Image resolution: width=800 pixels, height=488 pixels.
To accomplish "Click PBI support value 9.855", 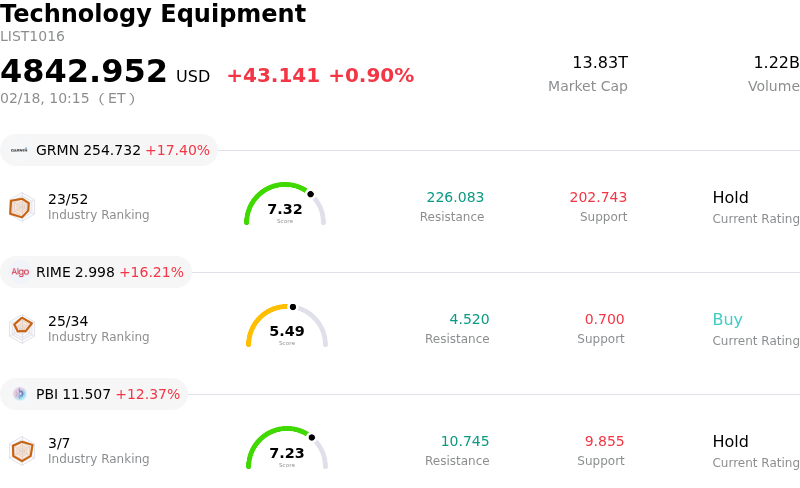I will (604, 442).
